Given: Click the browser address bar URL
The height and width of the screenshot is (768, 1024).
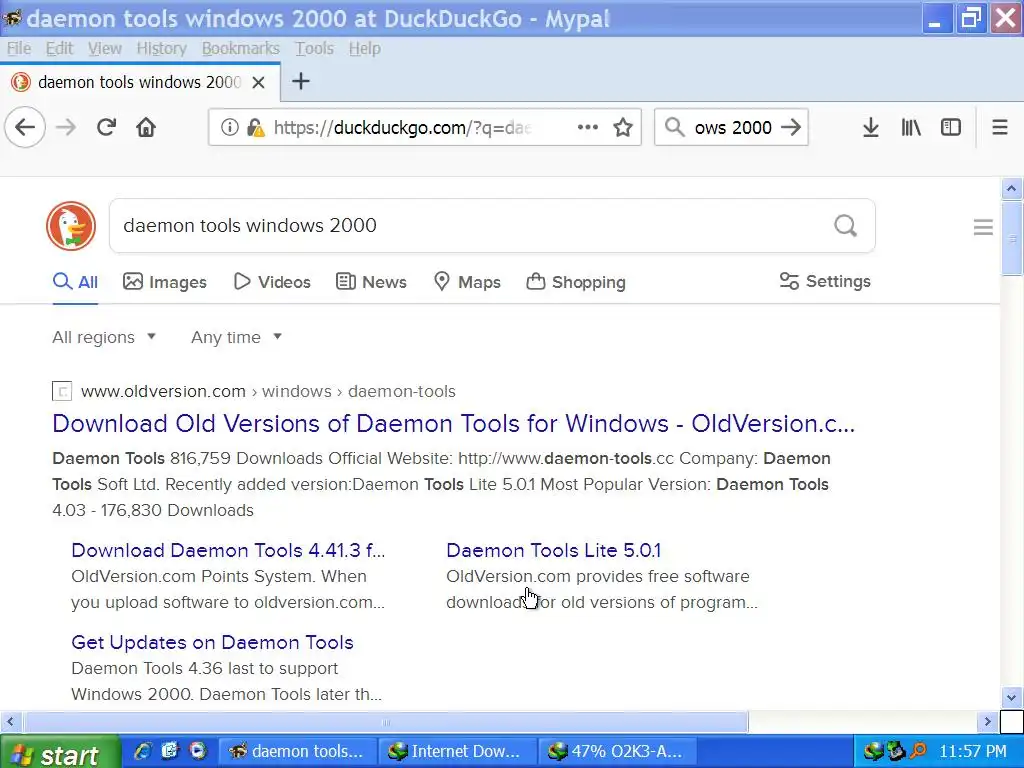Looking at the screenshot, I should coord(402,127).
